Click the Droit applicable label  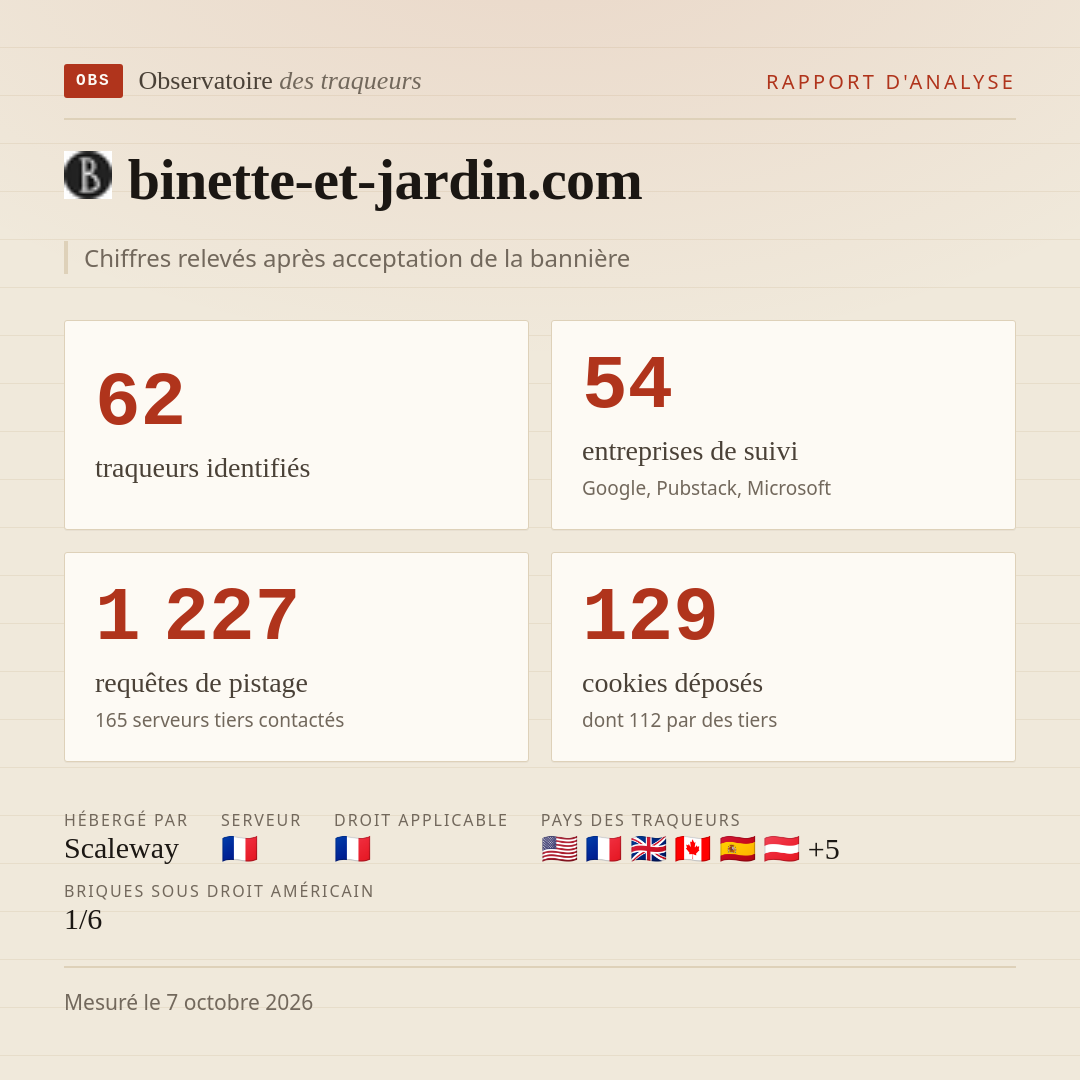[x=421, y=820]
